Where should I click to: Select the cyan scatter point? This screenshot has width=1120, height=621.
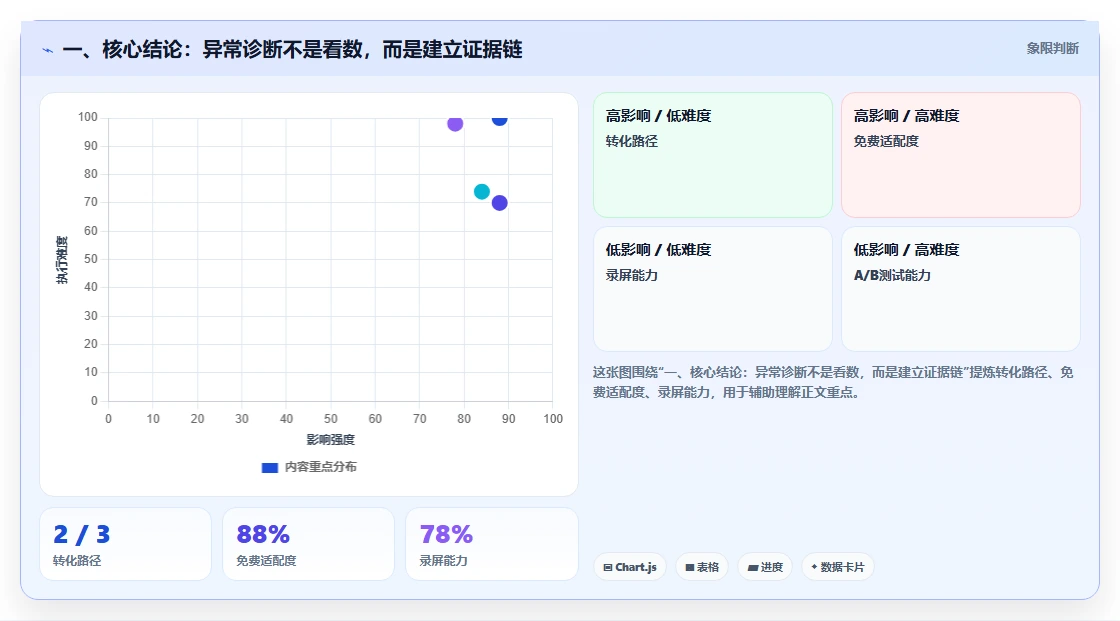pyautogui.click(x=482, y=192)
